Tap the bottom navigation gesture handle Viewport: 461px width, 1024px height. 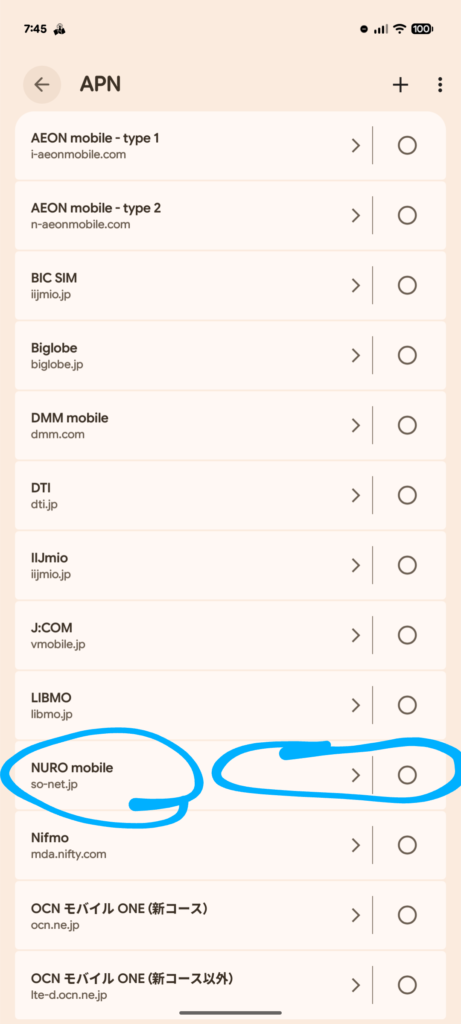230,1013
